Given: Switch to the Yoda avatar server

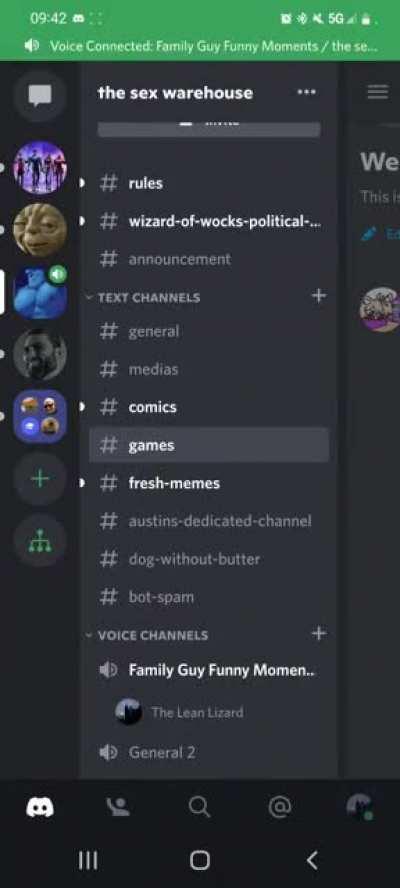Looking at the screenshot, I should (40, 230).
